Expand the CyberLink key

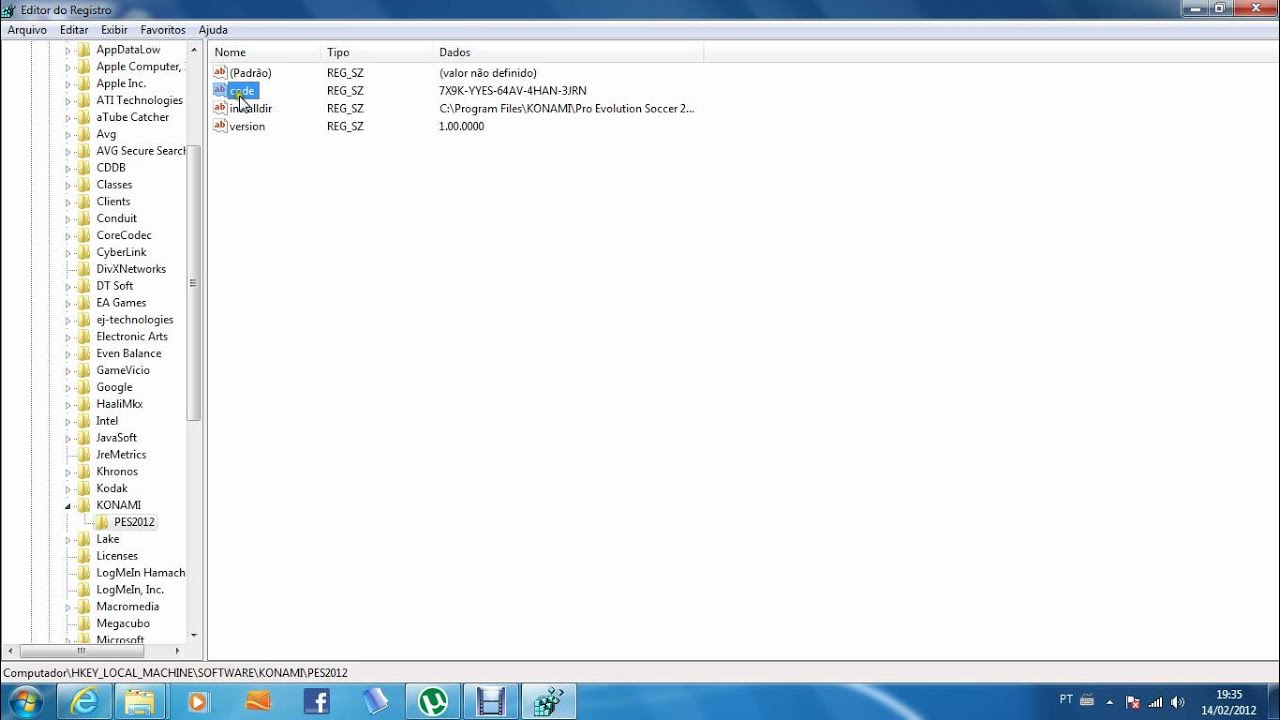[x=68, y=253]
